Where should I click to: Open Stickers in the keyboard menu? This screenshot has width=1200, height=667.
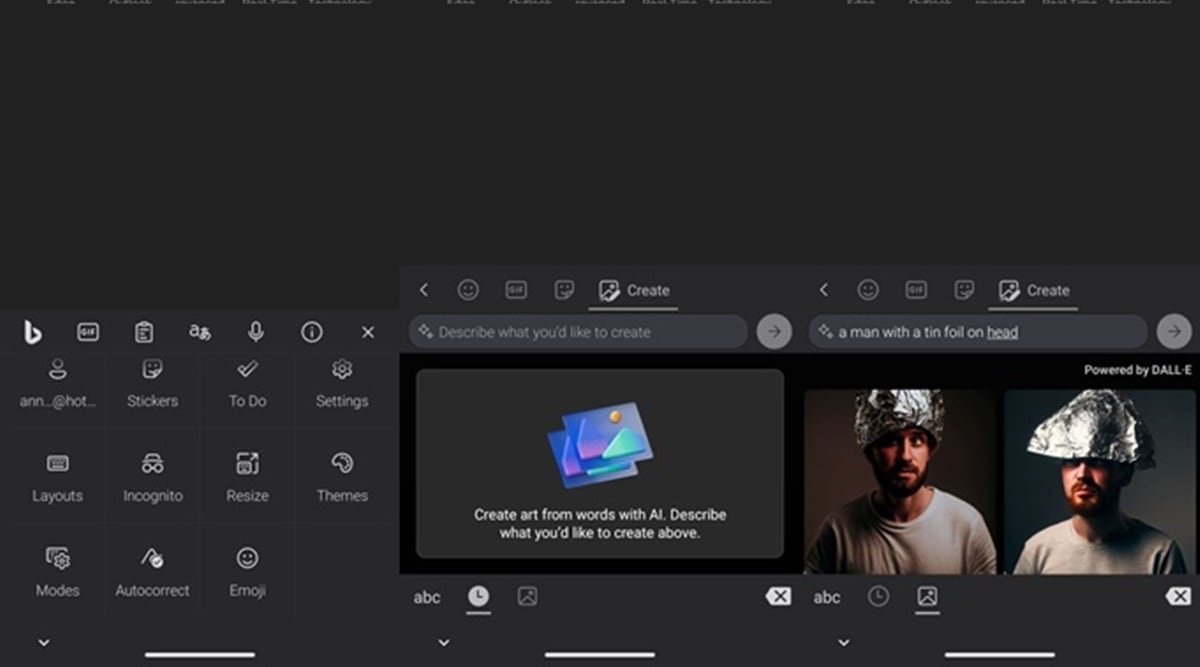pyautogui.click(x=152, y=383)
